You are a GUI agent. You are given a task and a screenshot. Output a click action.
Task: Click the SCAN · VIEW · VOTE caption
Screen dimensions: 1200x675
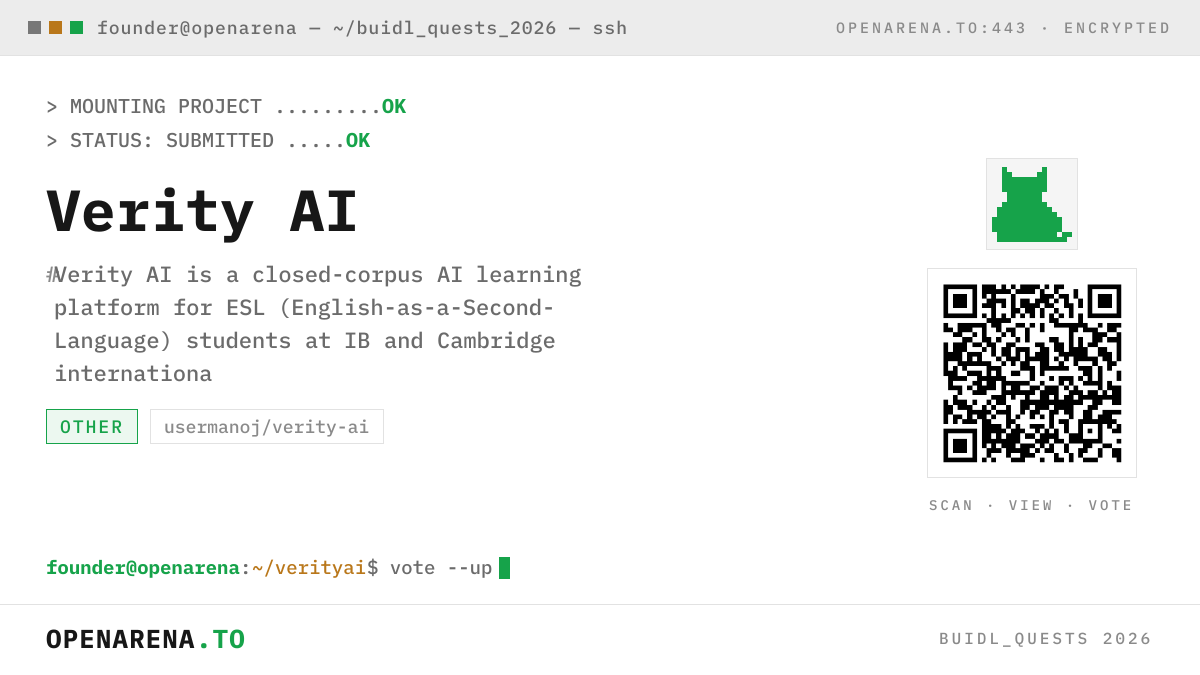[1031, 505]
